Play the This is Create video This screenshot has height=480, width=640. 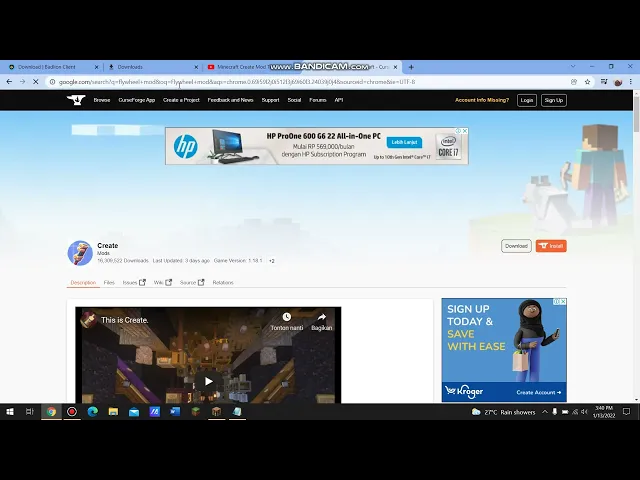(209, 381)
